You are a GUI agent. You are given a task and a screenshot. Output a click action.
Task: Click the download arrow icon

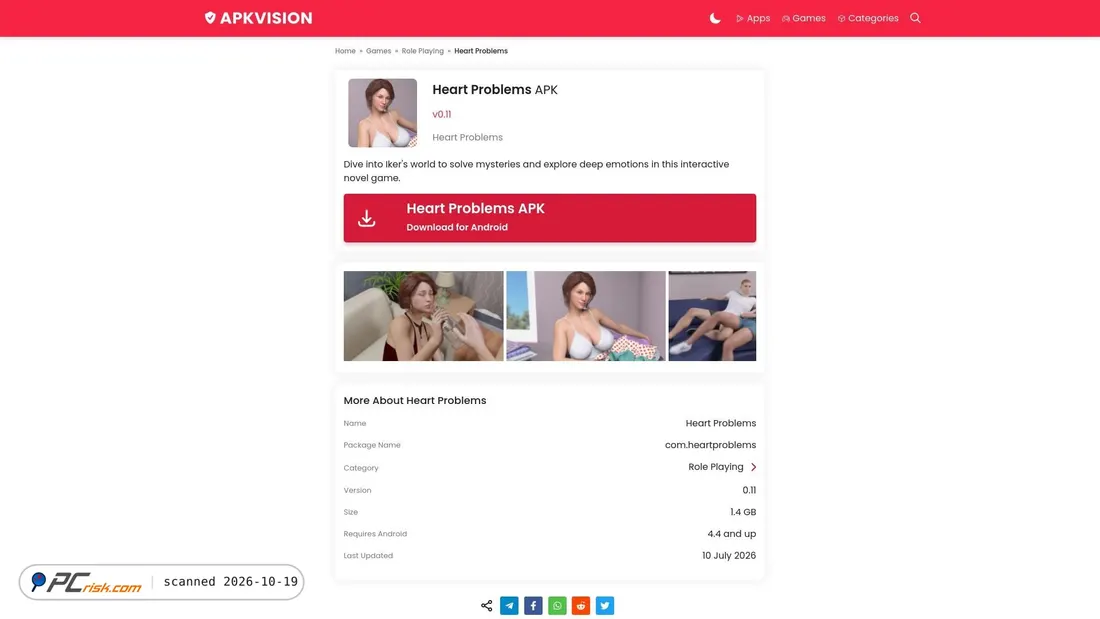pyautogui.click(x=366, y=218)
